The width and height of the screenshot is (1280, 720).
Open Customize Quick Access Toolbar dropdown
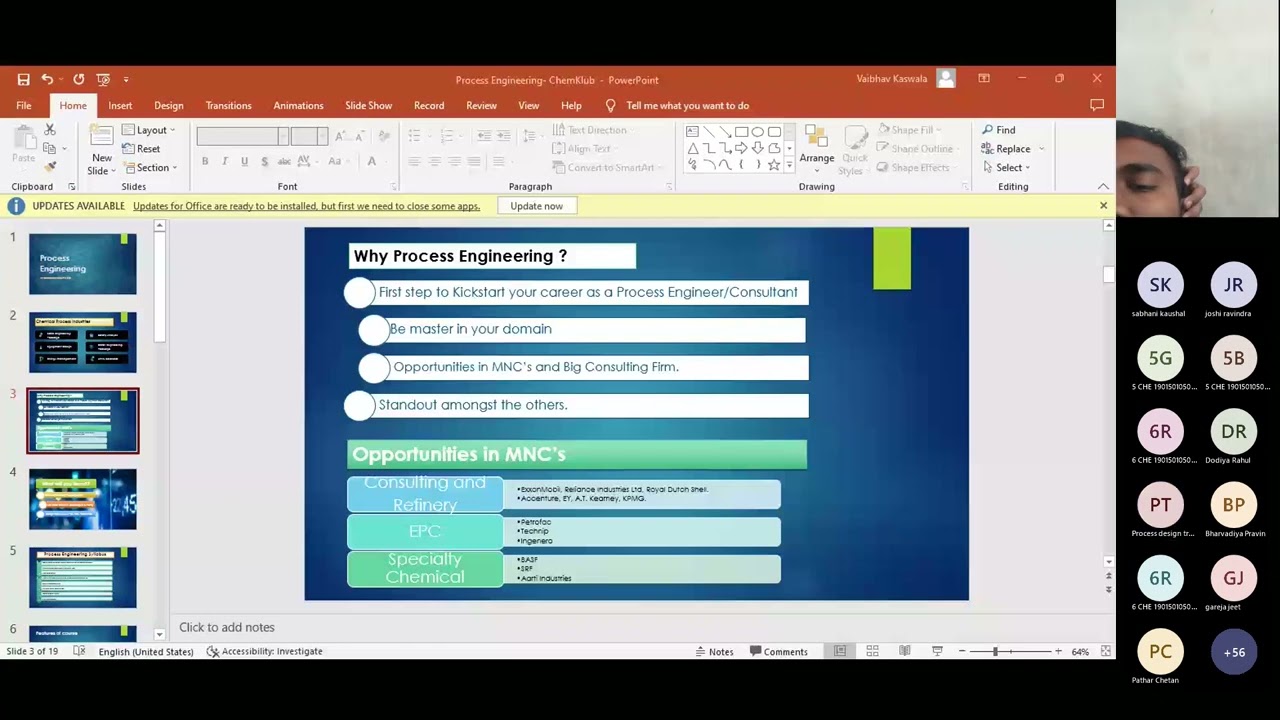coord(125,79)
